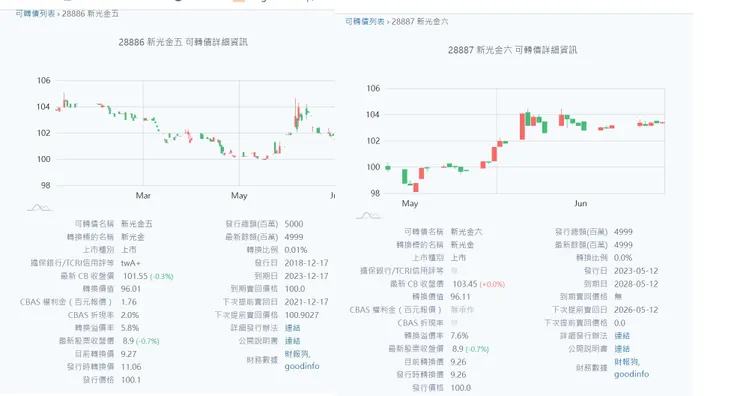Open 公開說明書 連結 for 新光金六

click(x=622, y=349)
